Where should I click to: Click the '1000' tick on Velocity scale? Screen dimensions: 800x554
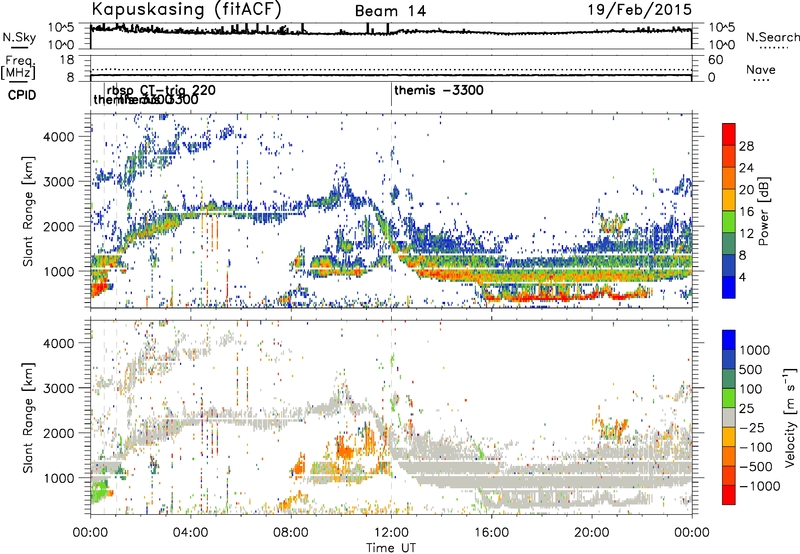point(755,350)
